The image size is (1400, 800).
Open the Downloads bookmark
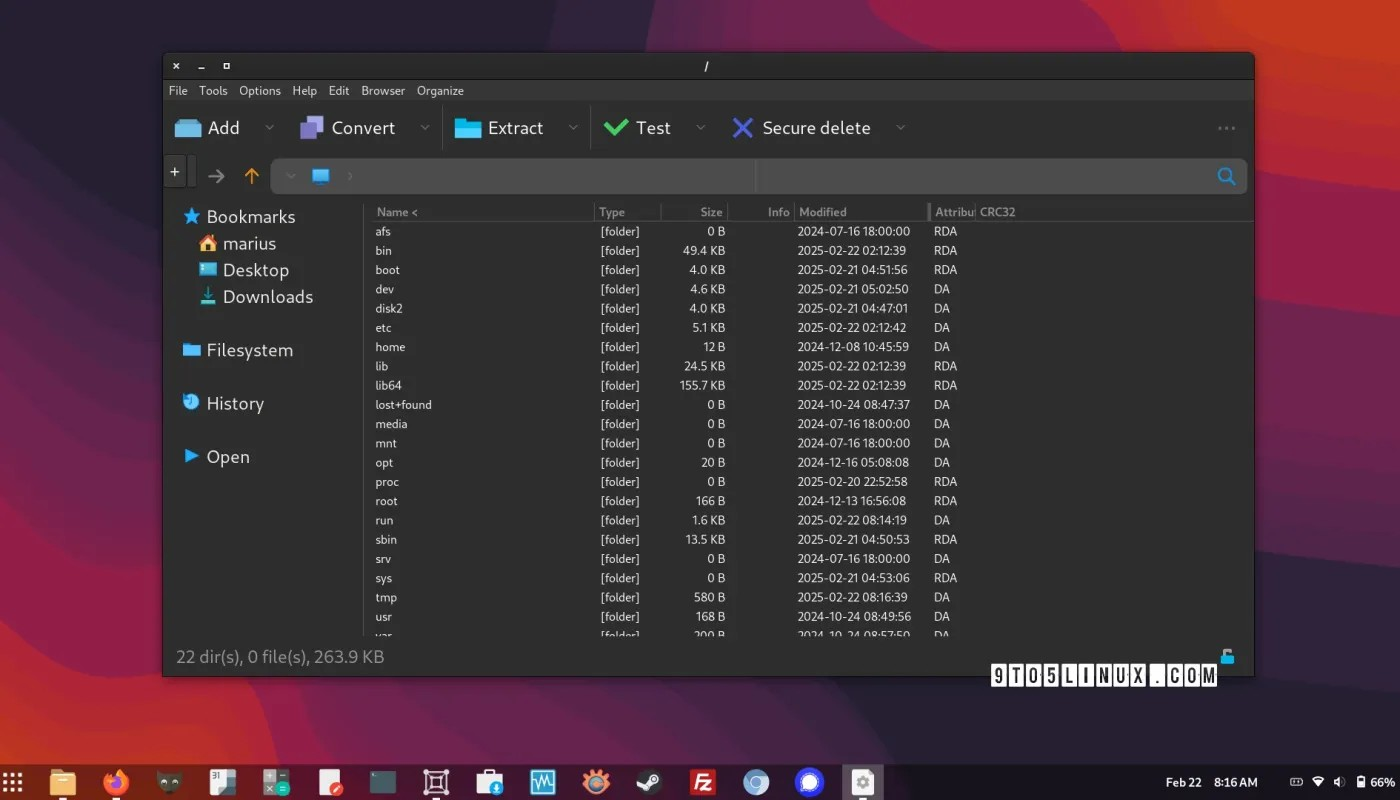pos(266,297)
